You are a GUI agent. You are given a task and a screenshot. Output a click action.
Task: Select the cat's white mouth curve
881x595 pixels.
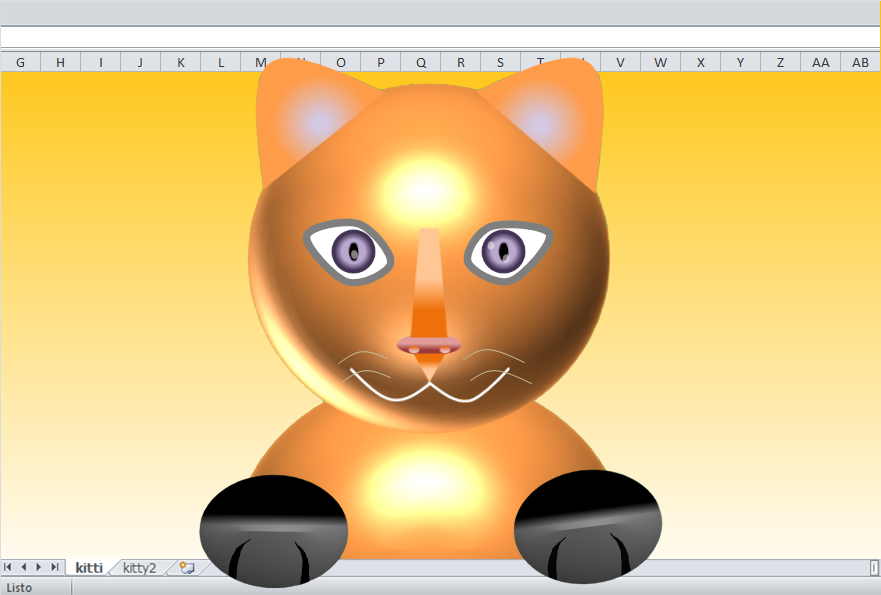tap(430, 386)
